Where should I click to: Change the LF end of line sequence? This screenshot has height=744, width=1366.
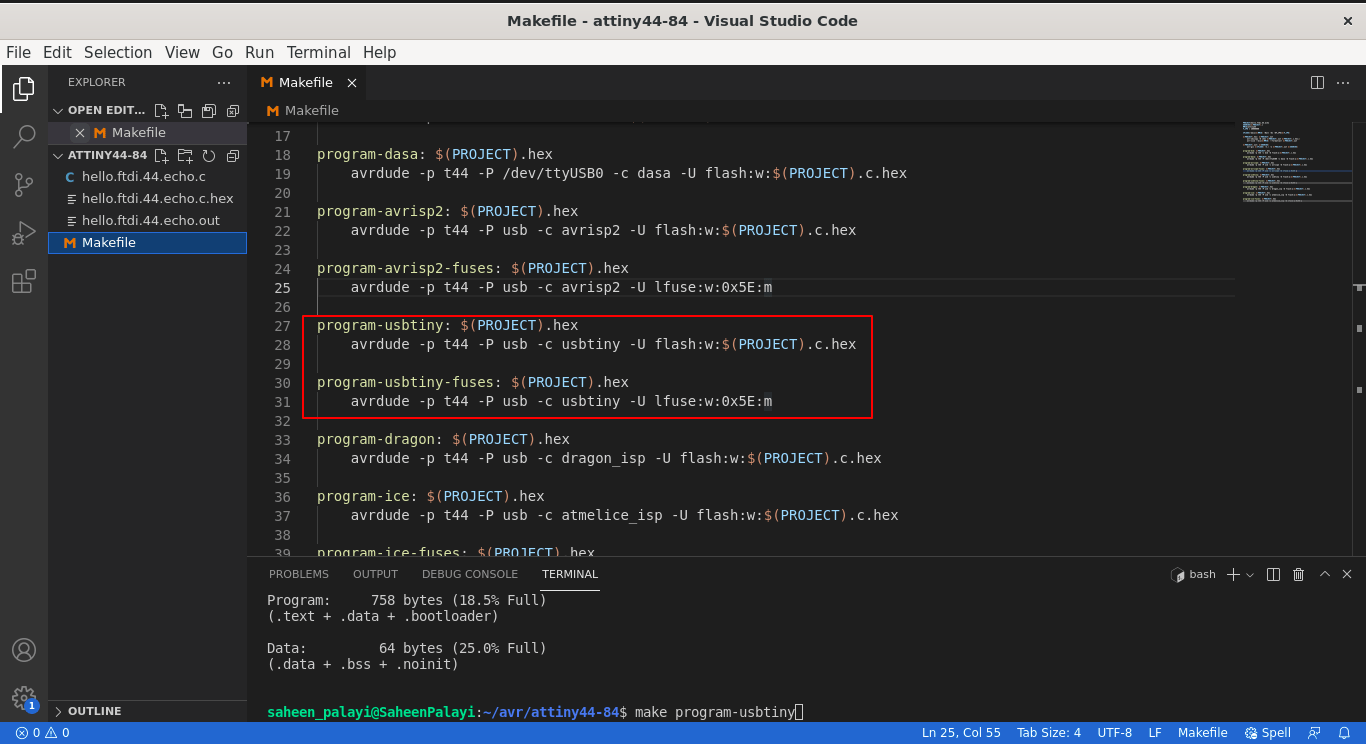pyautogui.click(x=1155, y=733)
